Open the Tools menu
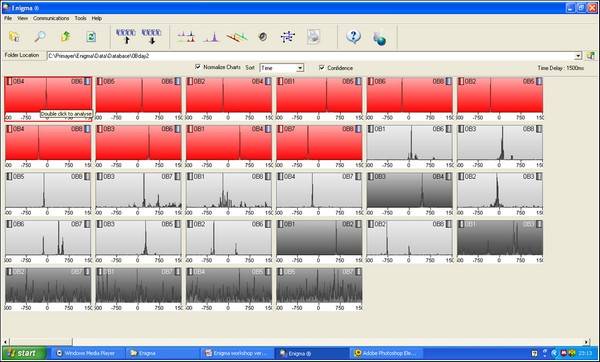Screen dimensions: 600x362 click(x=80, y=18)
